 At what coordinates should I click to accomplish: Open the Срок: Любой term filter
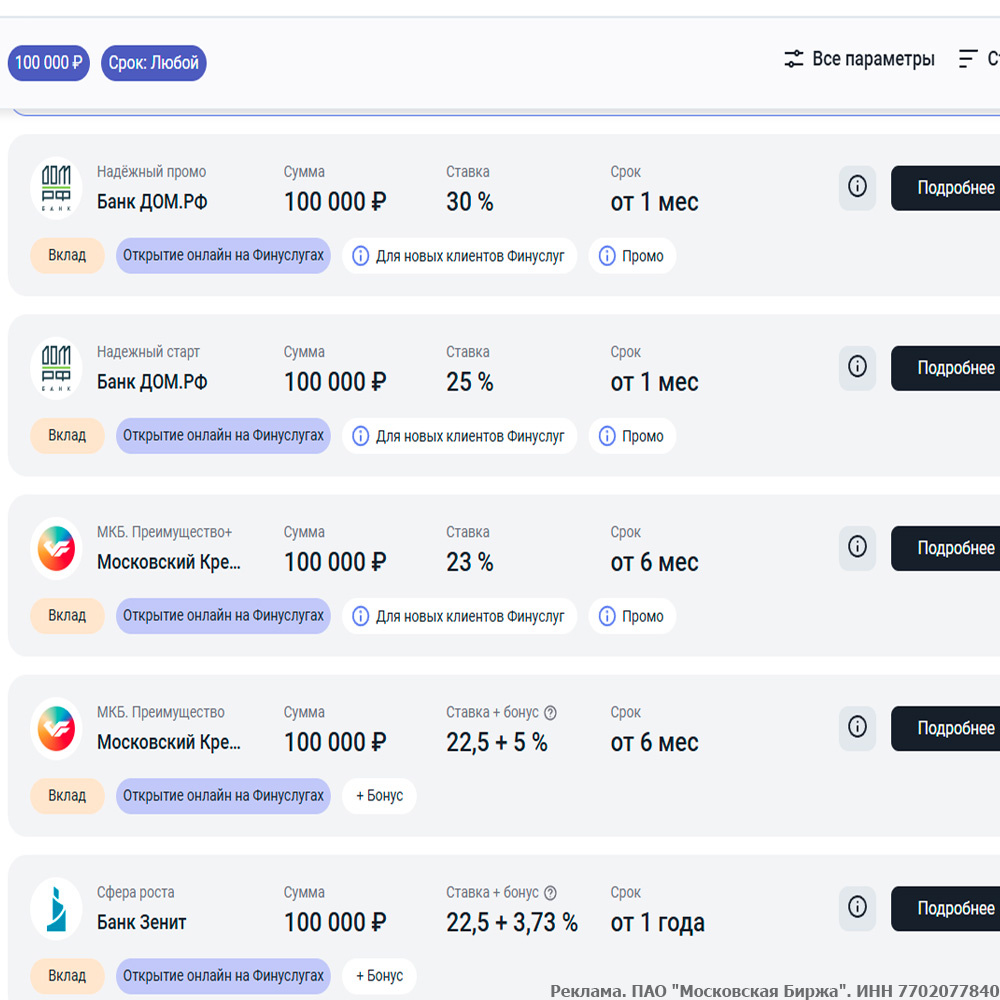coord(154,62)
